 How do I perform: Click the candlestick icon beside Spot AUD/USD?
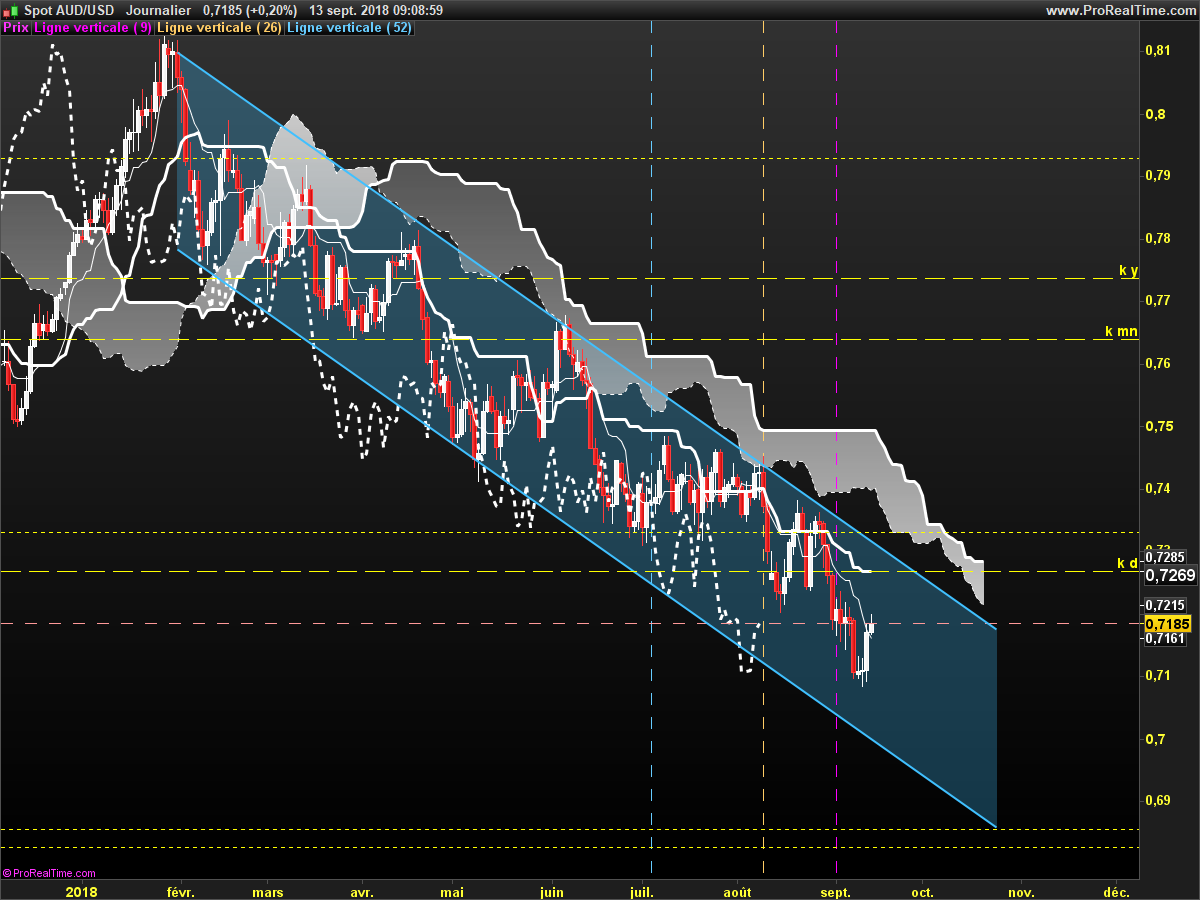pyautogui.click(x=12, y=10)
